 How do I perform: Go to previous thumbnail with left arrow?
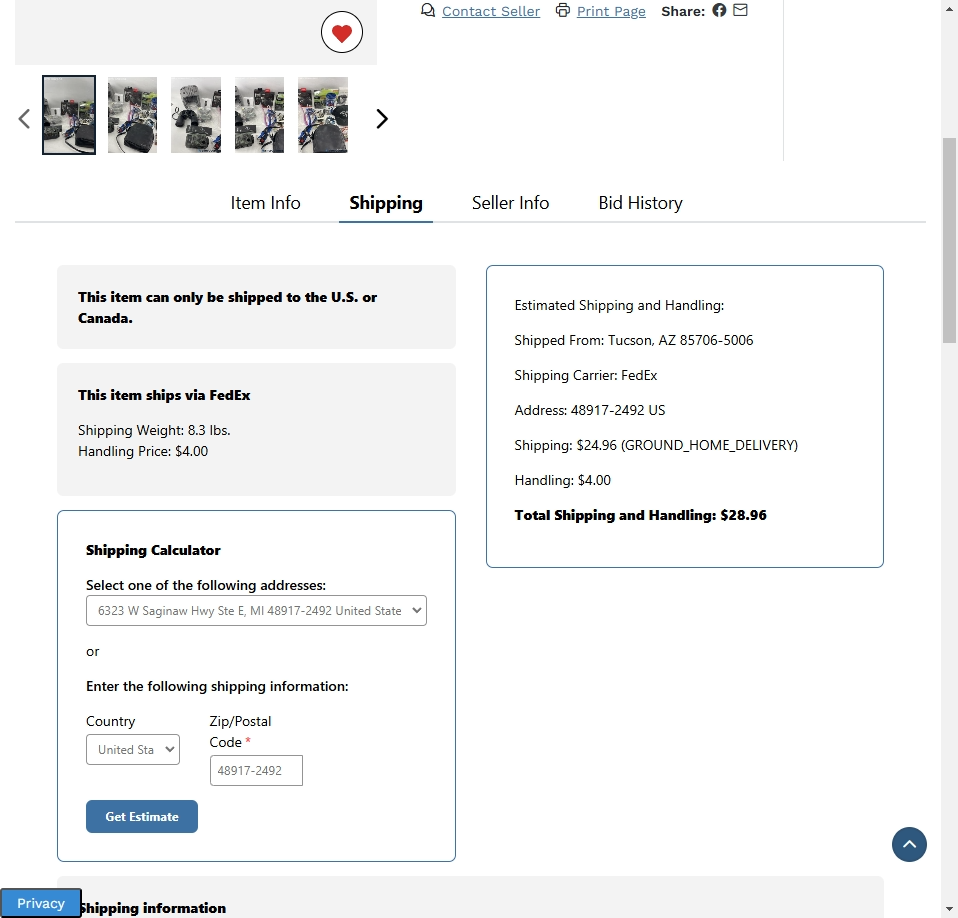[24, 119]
